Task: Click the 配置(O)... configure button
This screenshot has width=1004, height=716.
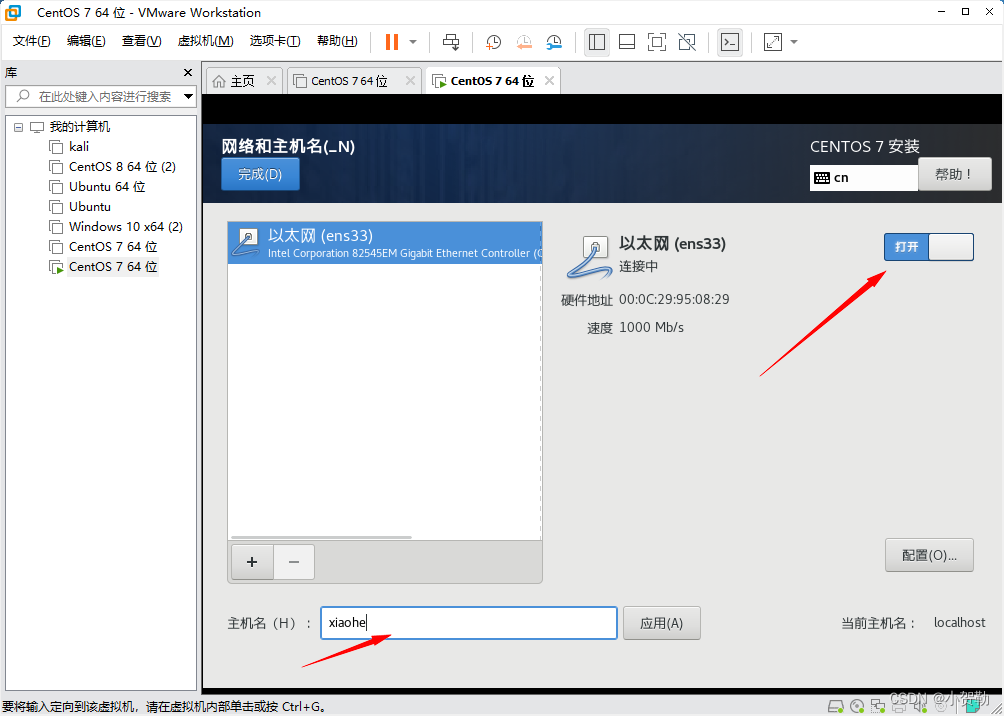Action: [x=929, y=555]
